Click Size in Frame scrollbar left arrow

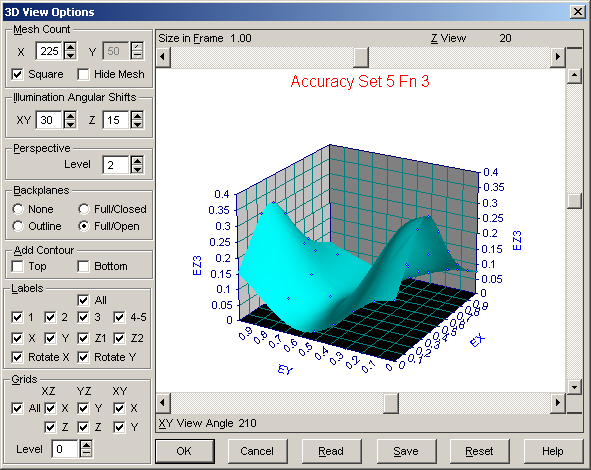pos(163,57)
